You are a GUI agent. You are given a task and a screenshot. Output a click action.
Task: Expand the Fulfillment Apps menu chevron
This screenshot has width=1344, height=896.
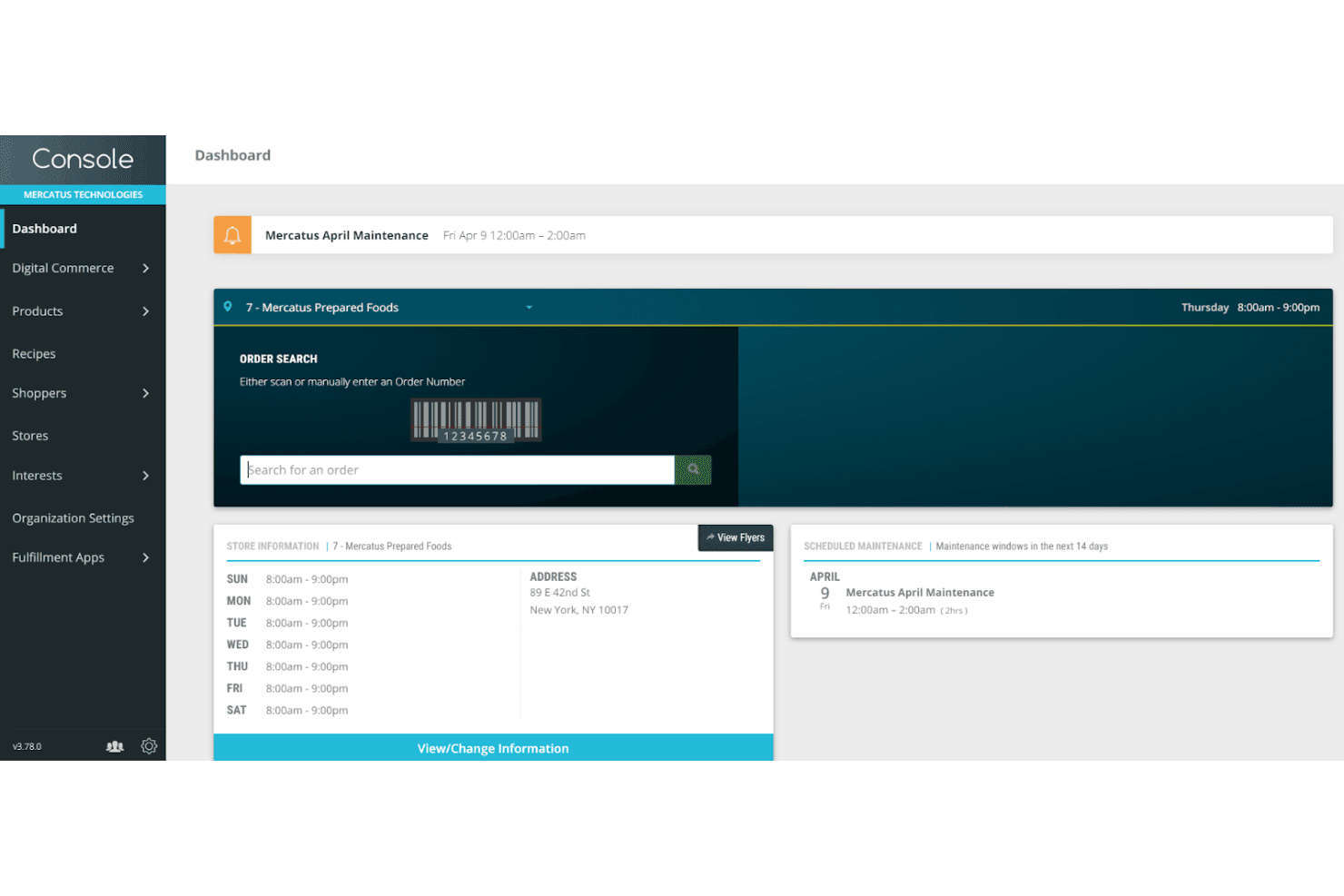[x=145, y=557]
